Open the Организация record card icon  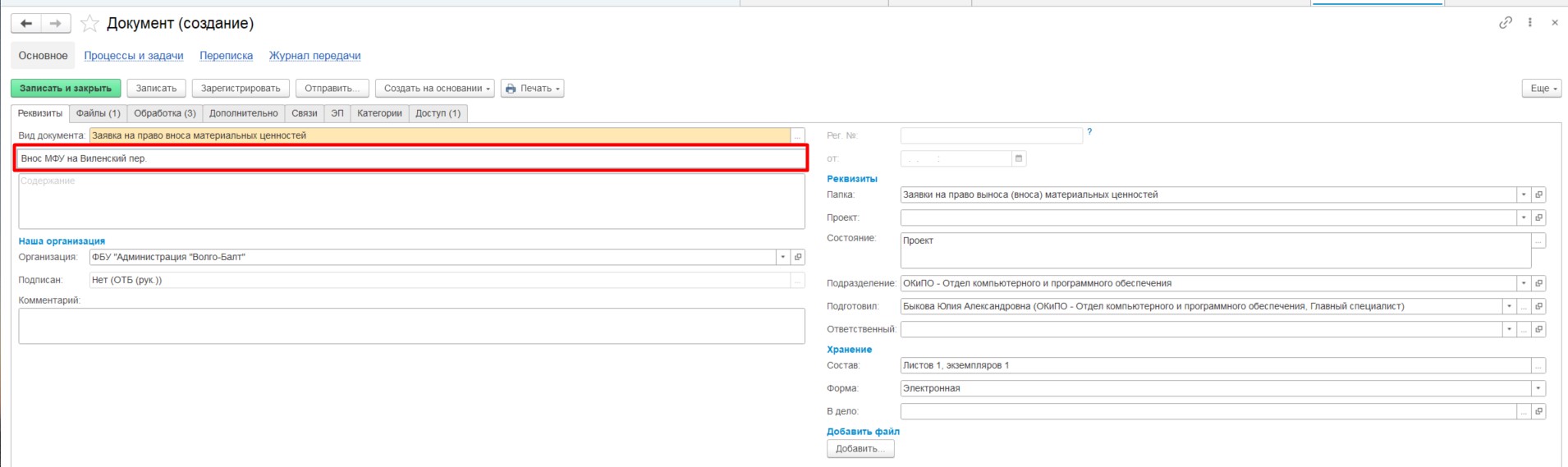pos(797,257)
